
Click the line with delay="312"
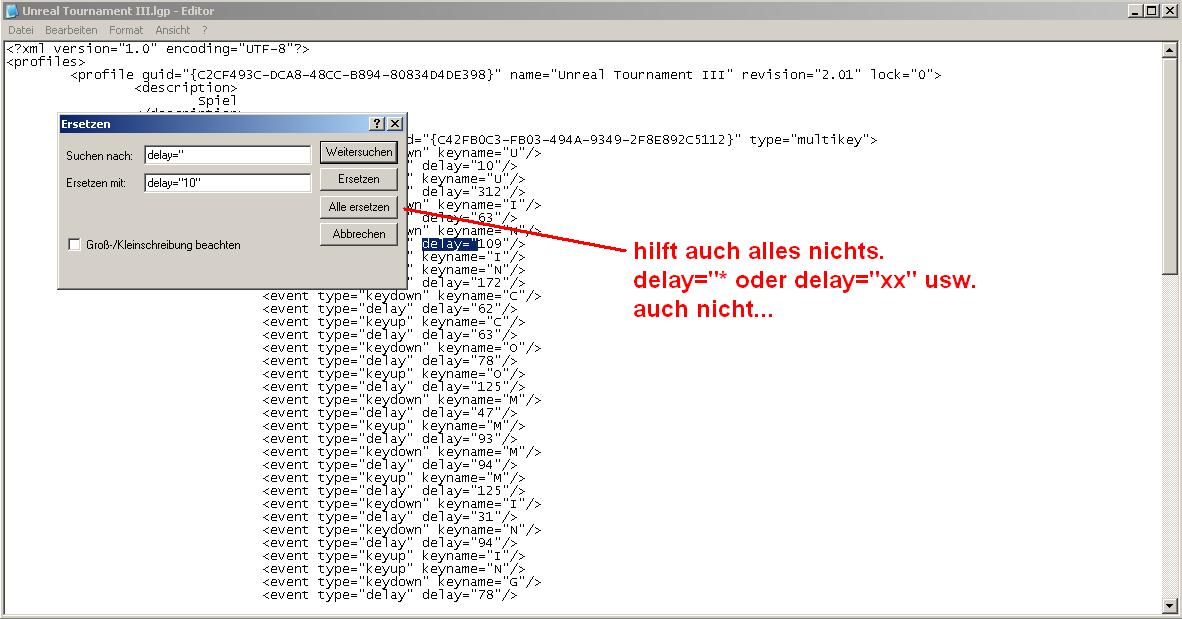click(467, 192)
